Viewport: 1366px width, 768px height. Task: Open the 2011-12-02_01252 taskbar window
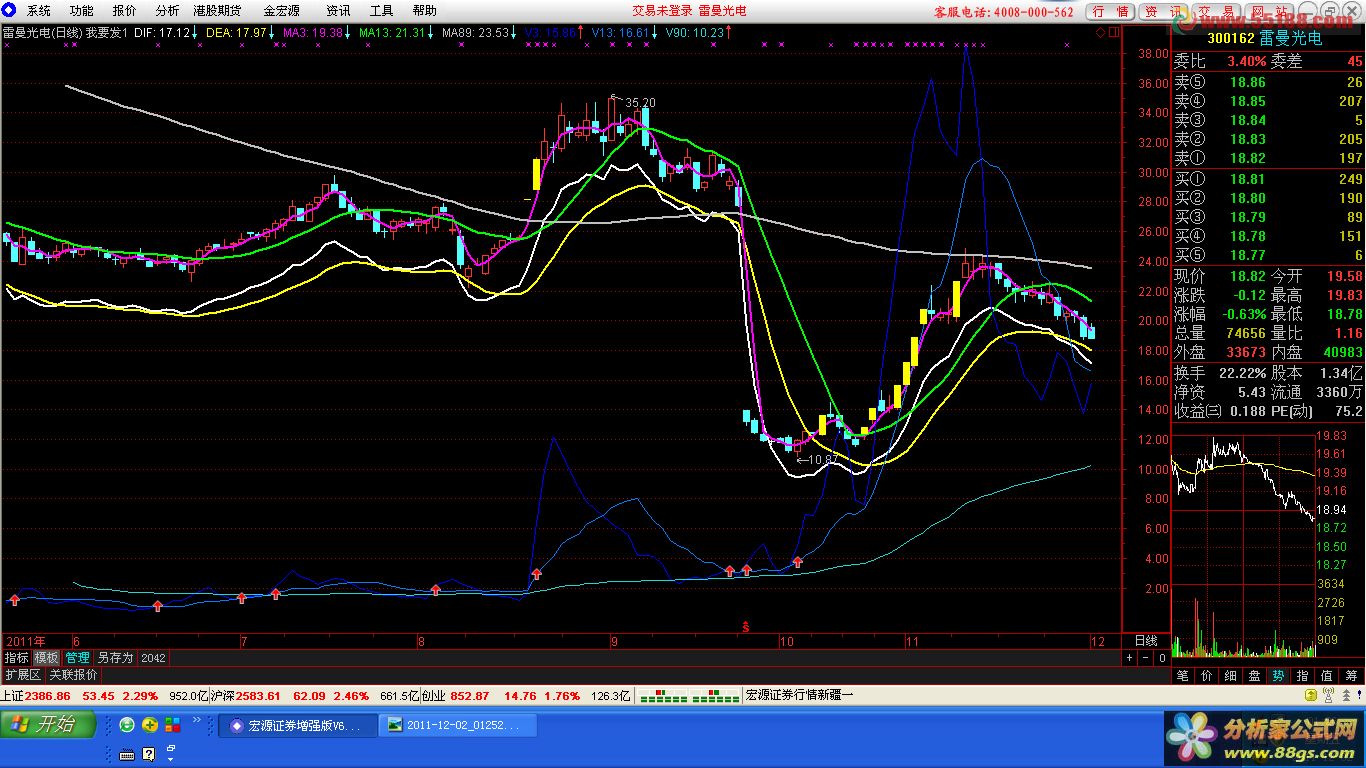(458, 726)
